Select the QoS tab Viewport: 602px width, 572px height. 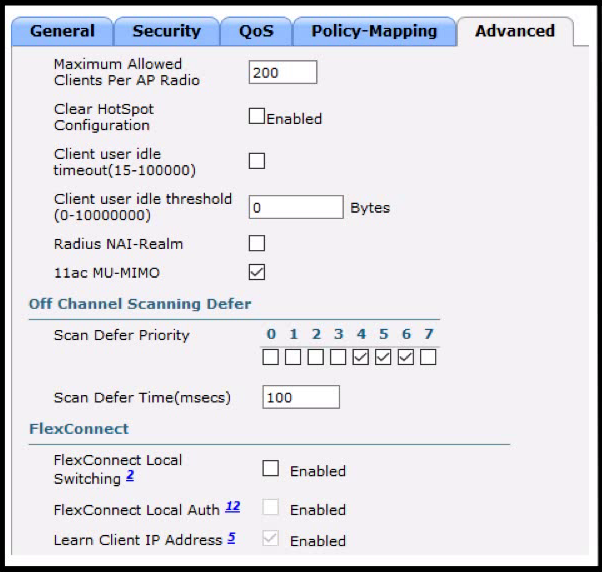pos(256,31)
